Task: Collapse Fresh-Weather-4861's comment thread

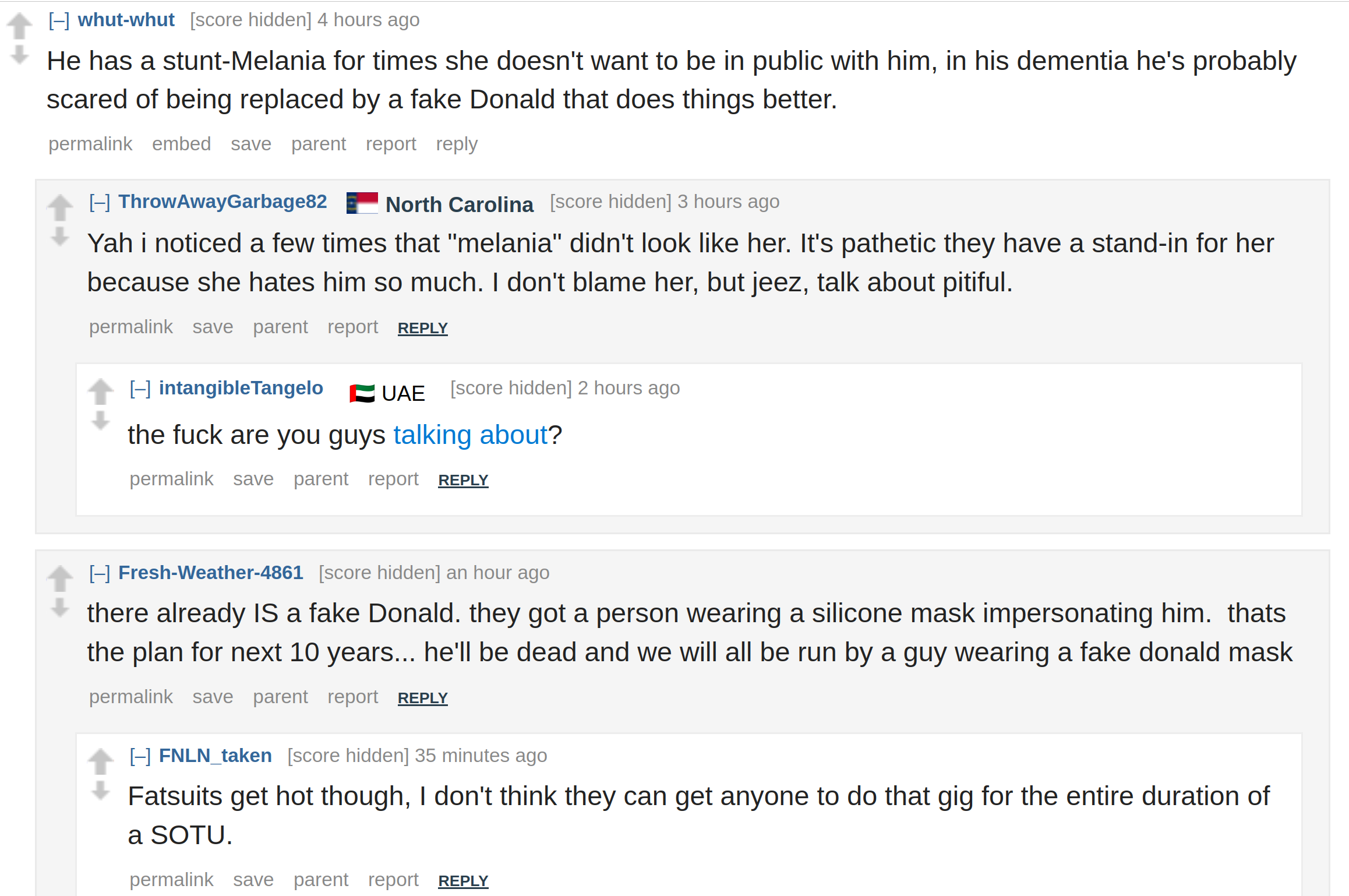Action: click(x=100, y=573)
